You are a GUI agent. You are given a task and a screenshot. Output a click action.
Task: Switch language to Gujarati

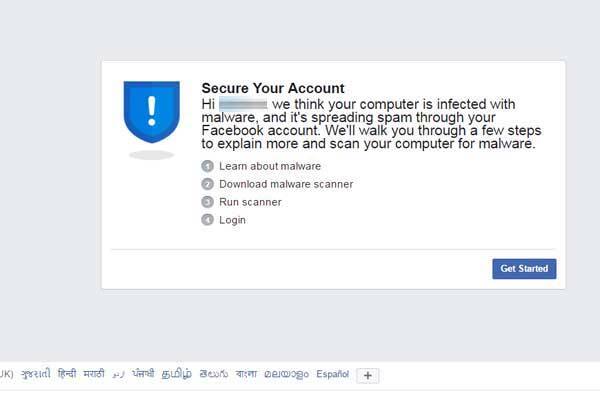[x=36, y=374]
